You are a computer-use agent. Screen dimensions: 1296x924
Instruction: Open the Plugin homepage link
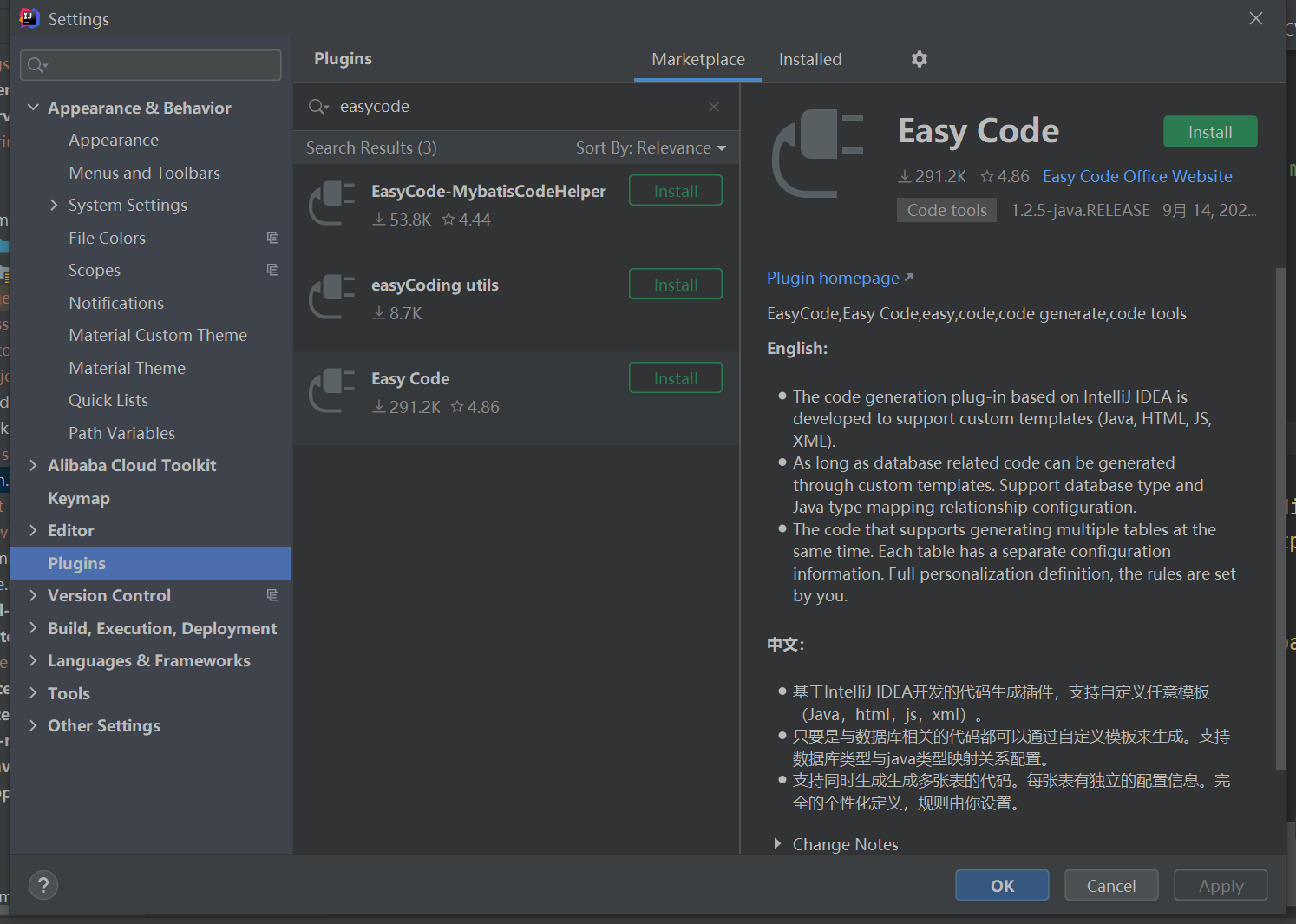click(840, 279)
